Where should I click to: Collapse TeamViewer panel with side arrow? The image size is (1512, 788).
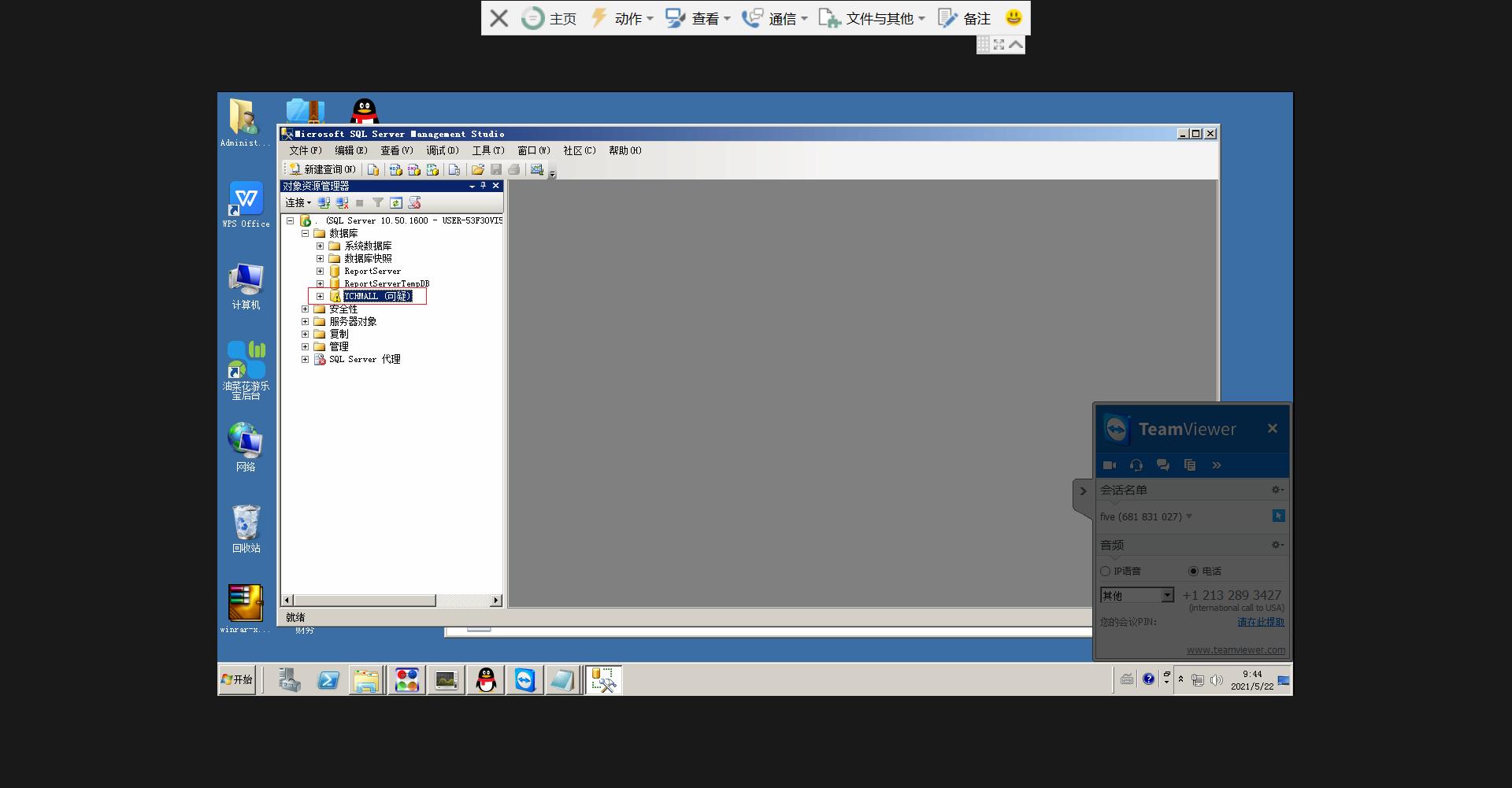(1083, 491)
